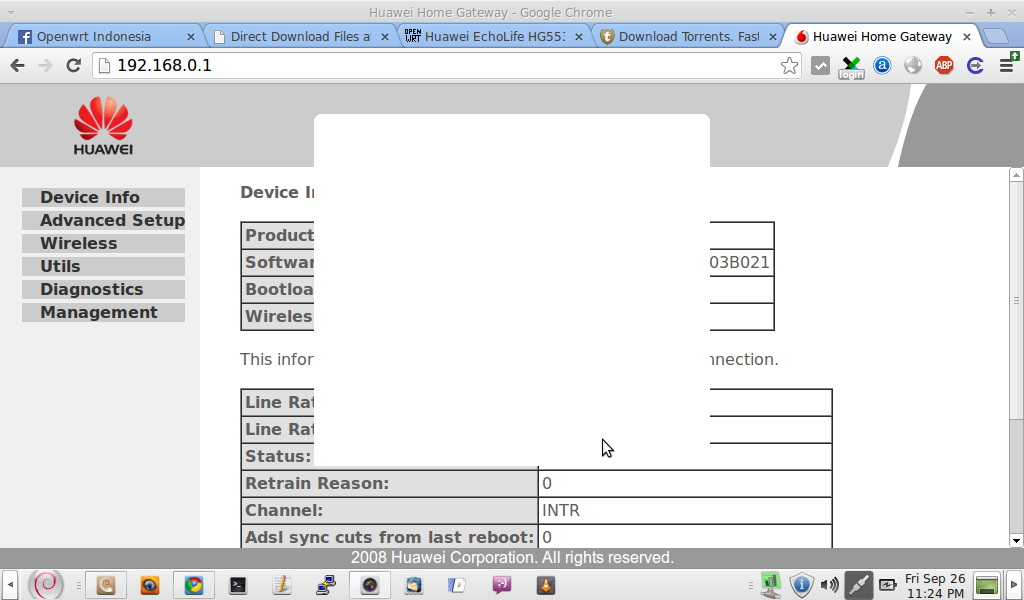Viewport: 1024px width, 600px height.
Task: Open the Debian swirl start menu
Action: coord(46,584)
